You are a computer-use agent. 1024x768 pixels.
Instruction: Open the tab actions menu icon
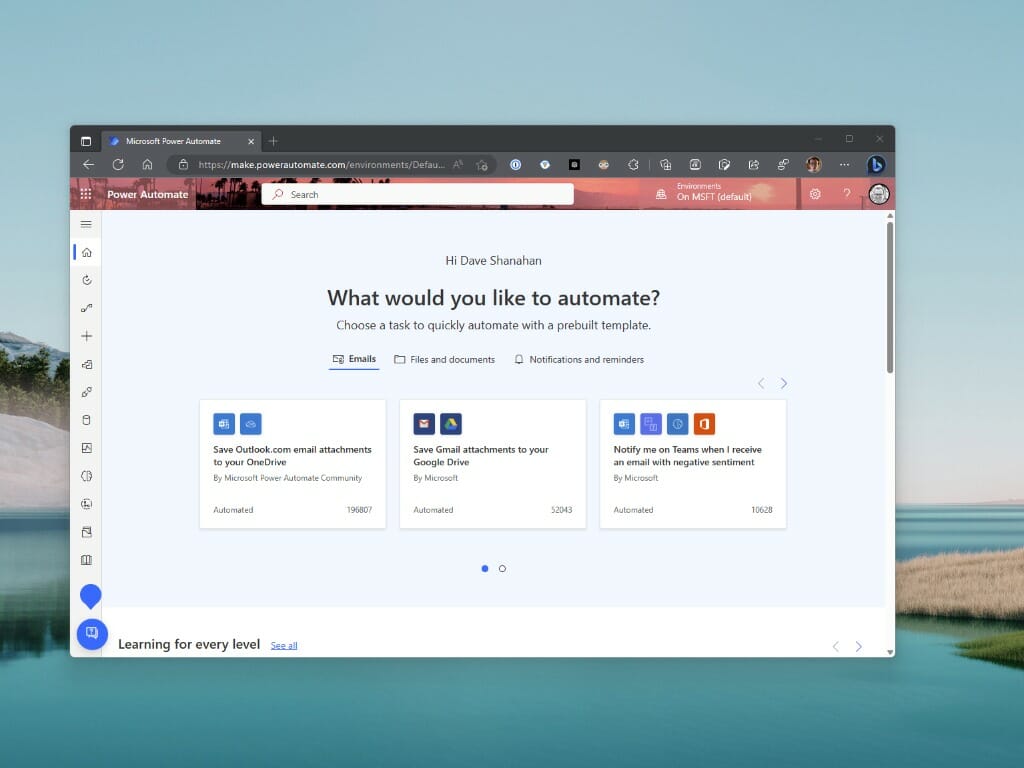pyautogui.click(x=86, y=141)
